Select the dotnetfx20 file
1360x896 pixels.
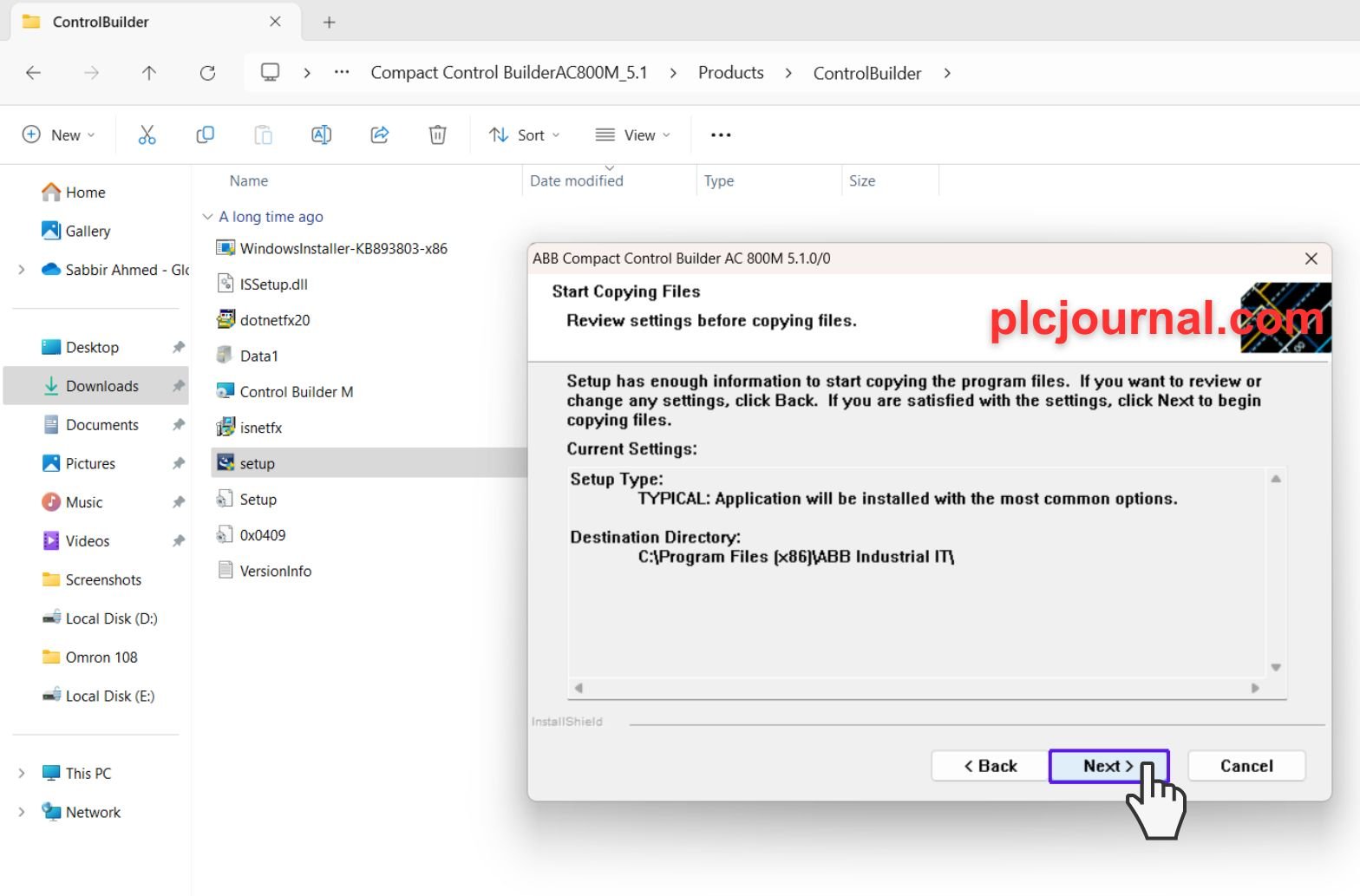click(x=275, y=320)
